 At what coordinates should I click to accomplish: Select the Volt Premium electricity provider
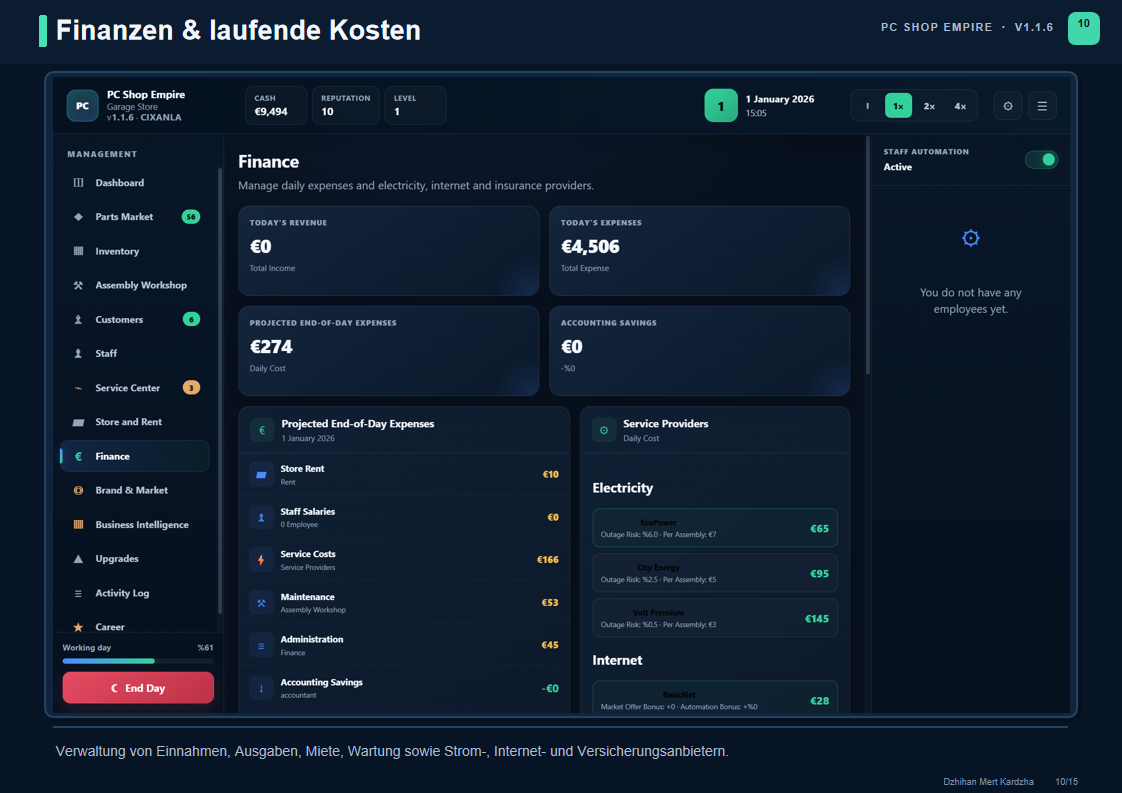pyautogui.click(x=715, y=618)
